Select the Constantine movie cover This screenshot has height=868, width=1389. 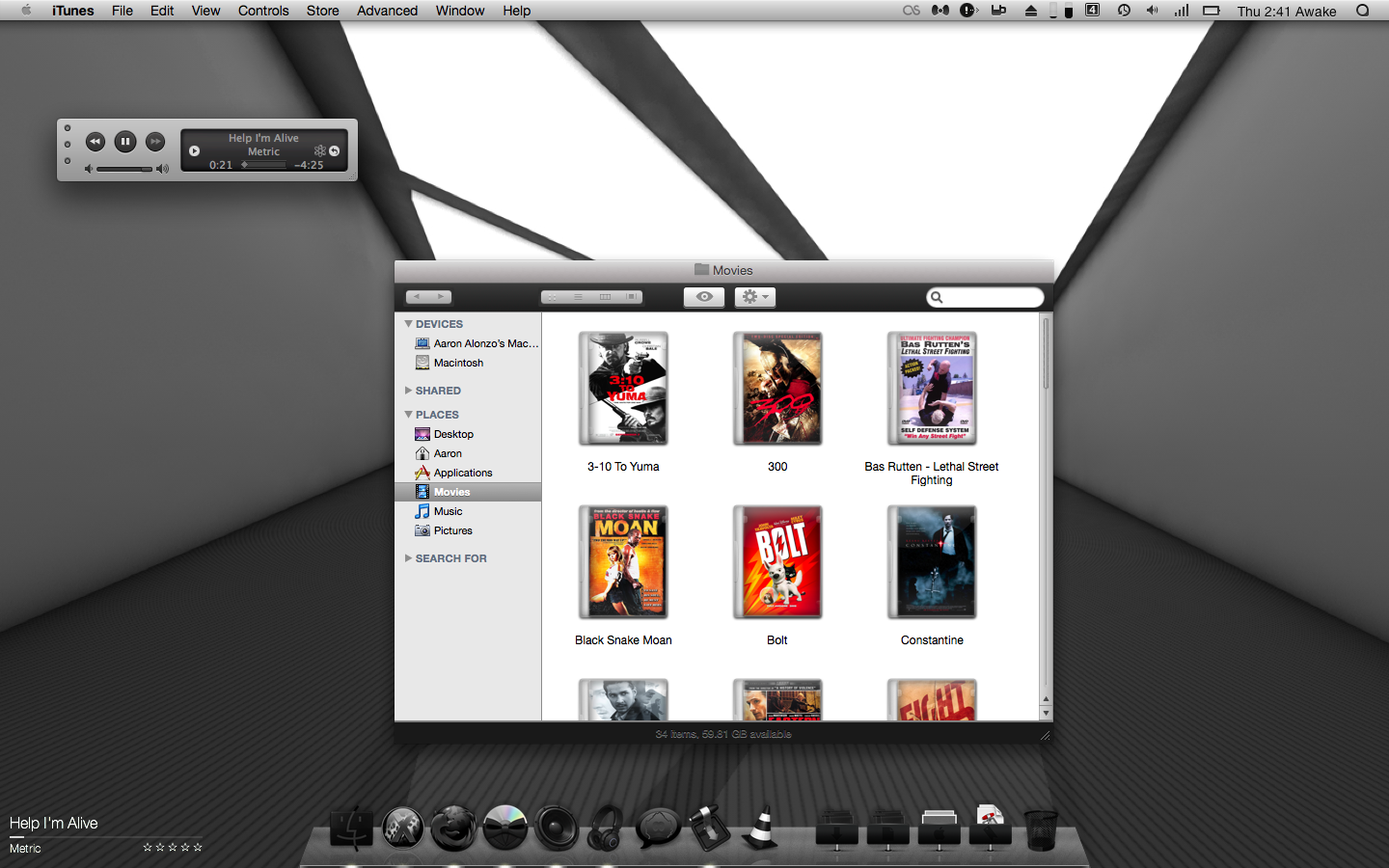click(x=932, y=562)
